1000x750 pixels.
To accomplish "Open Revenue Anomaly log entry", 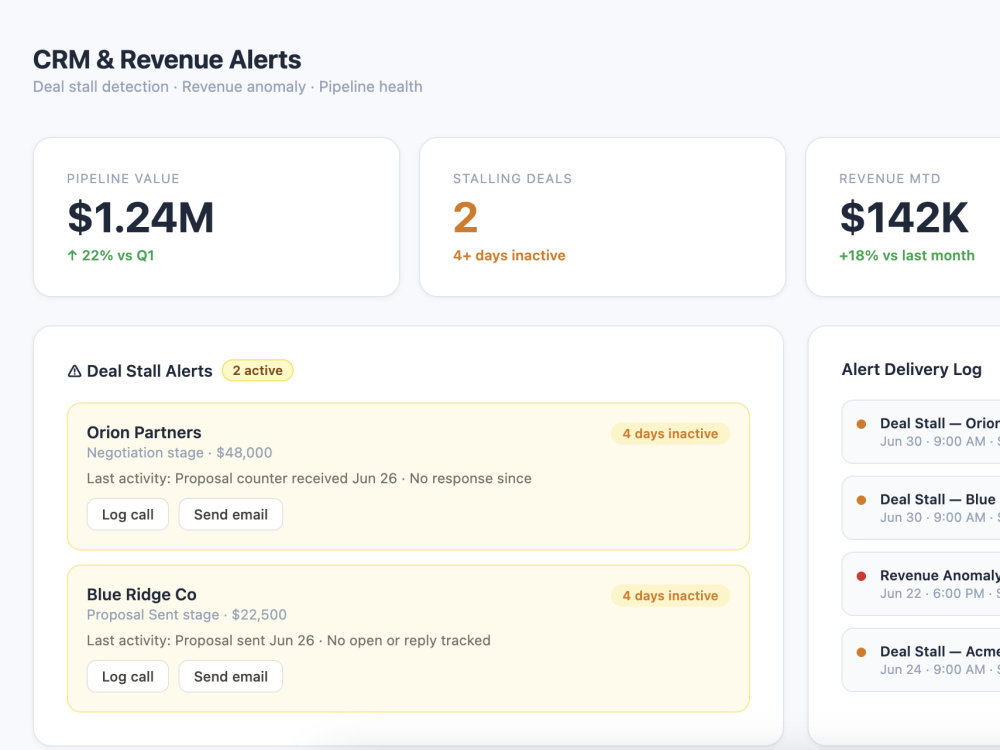I will coord(921,584).
